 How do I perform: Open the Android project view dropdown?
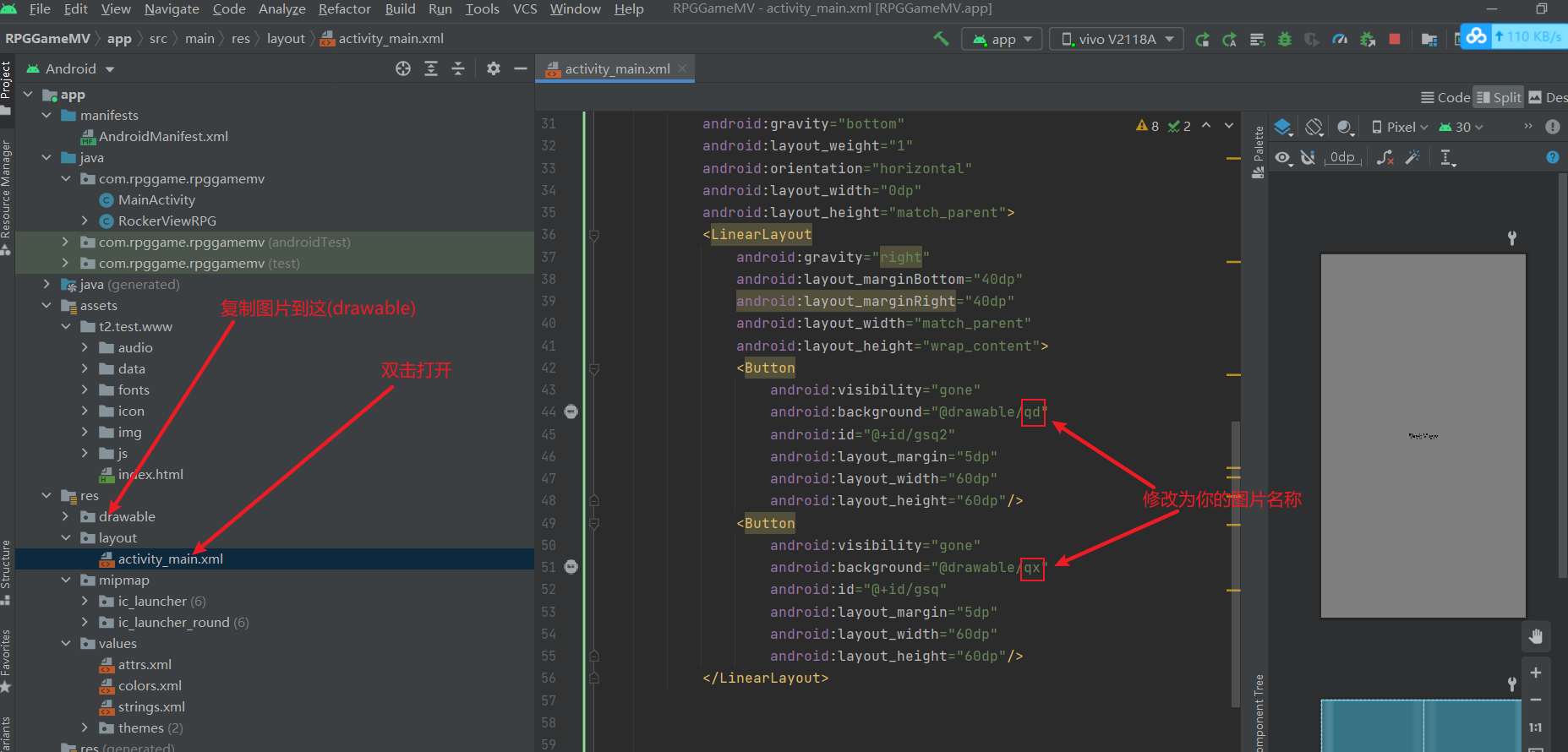(x=71, y=68)
